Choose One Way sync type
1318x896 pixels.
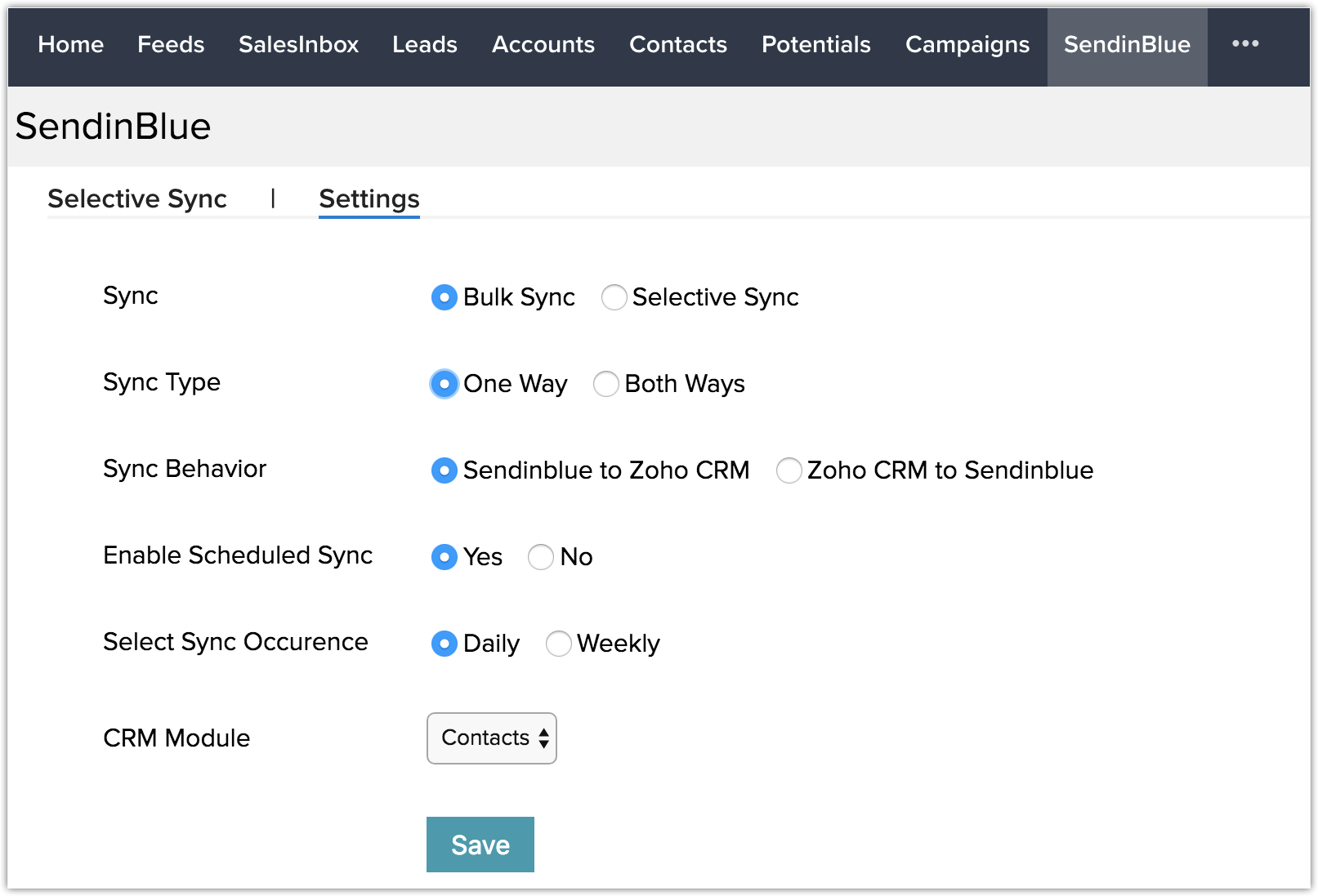444,384
